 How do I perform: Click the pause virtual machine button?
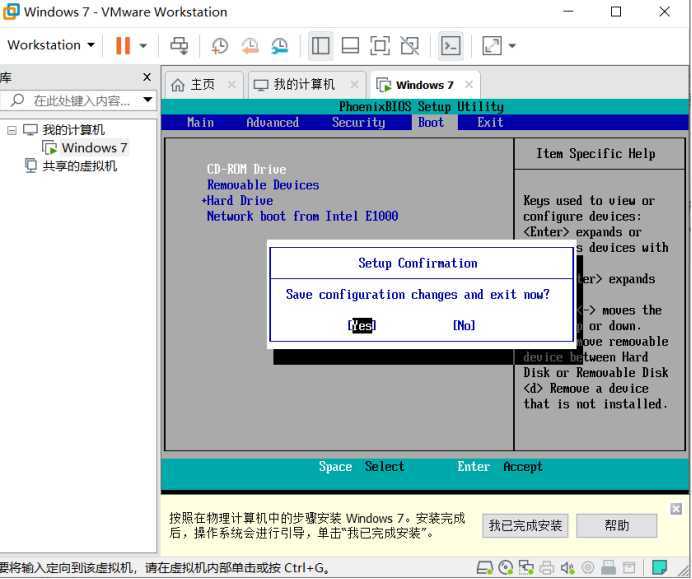[x=123, y=45]
